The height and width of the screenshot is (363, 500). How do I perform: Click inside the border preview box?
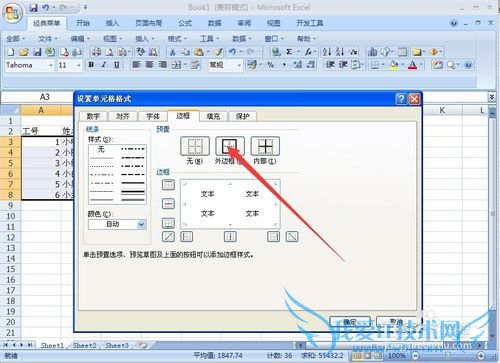[x=230, y=204]
